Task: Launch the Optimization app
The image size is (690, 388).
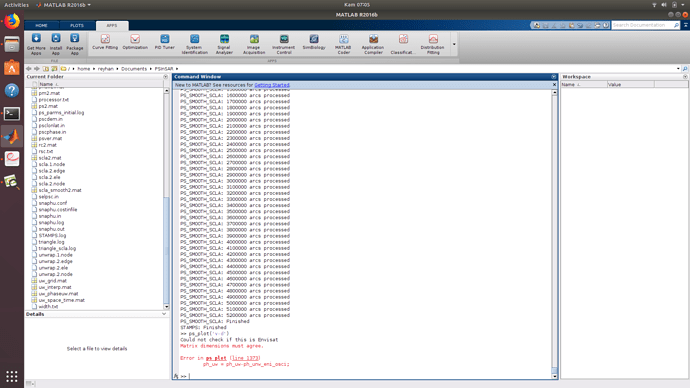Action: pos(135,42)
